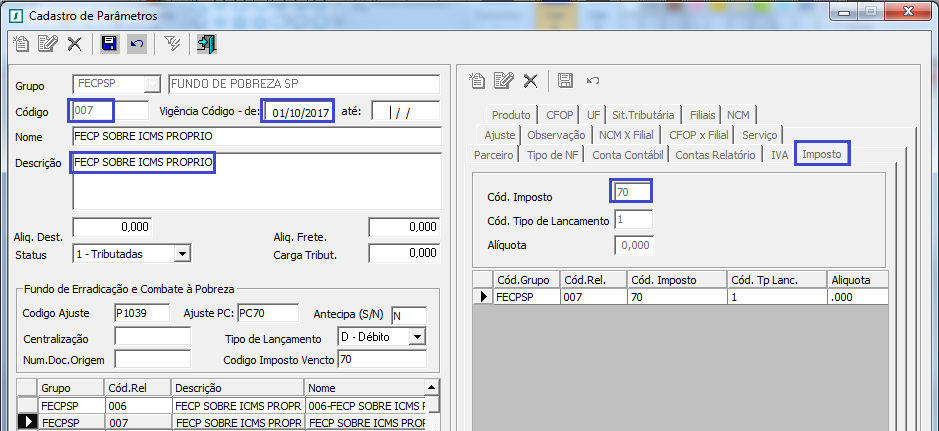Viewport: 939px width, 431px height.
Task: Switch to the Serviço tab
Action: coord(759,135)
